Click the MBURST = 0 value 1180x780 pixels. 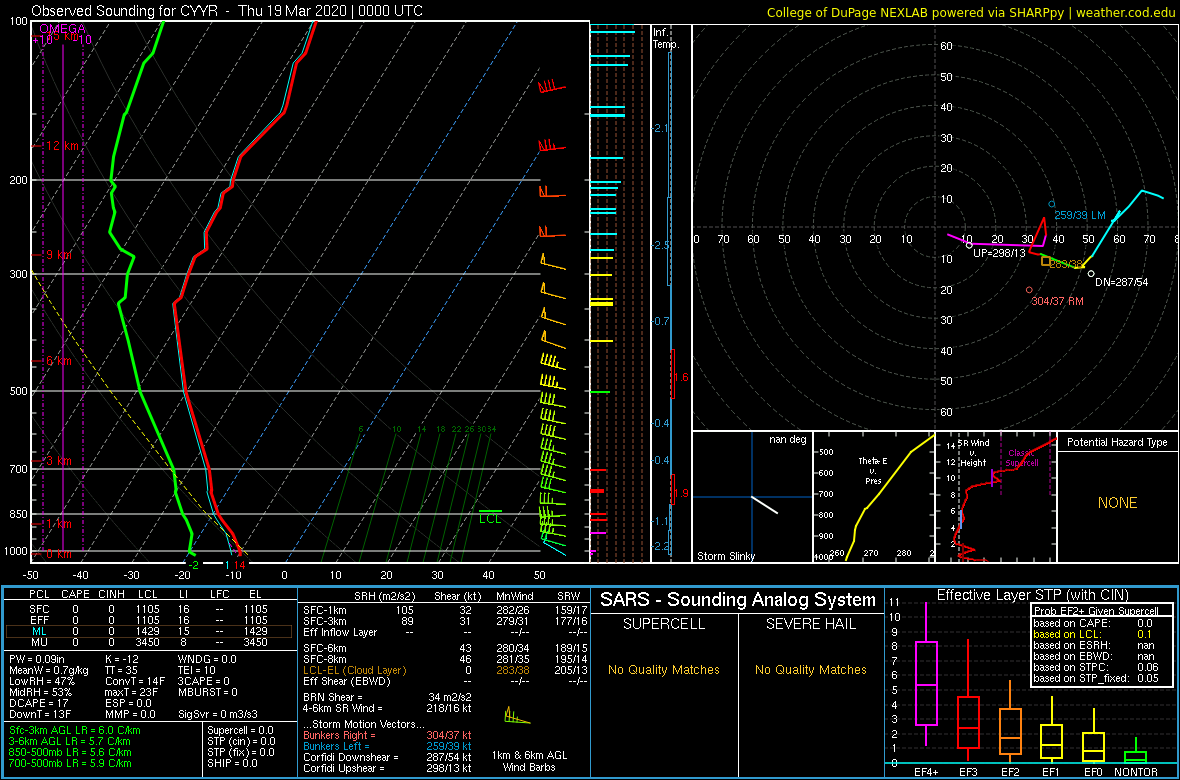coord(208,692)
